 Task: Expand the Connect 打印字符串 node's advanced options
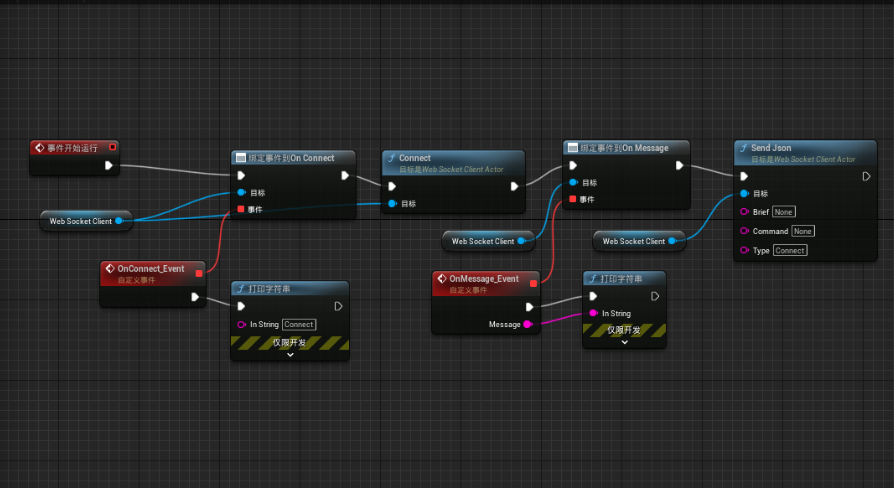[x=290, y=354]
